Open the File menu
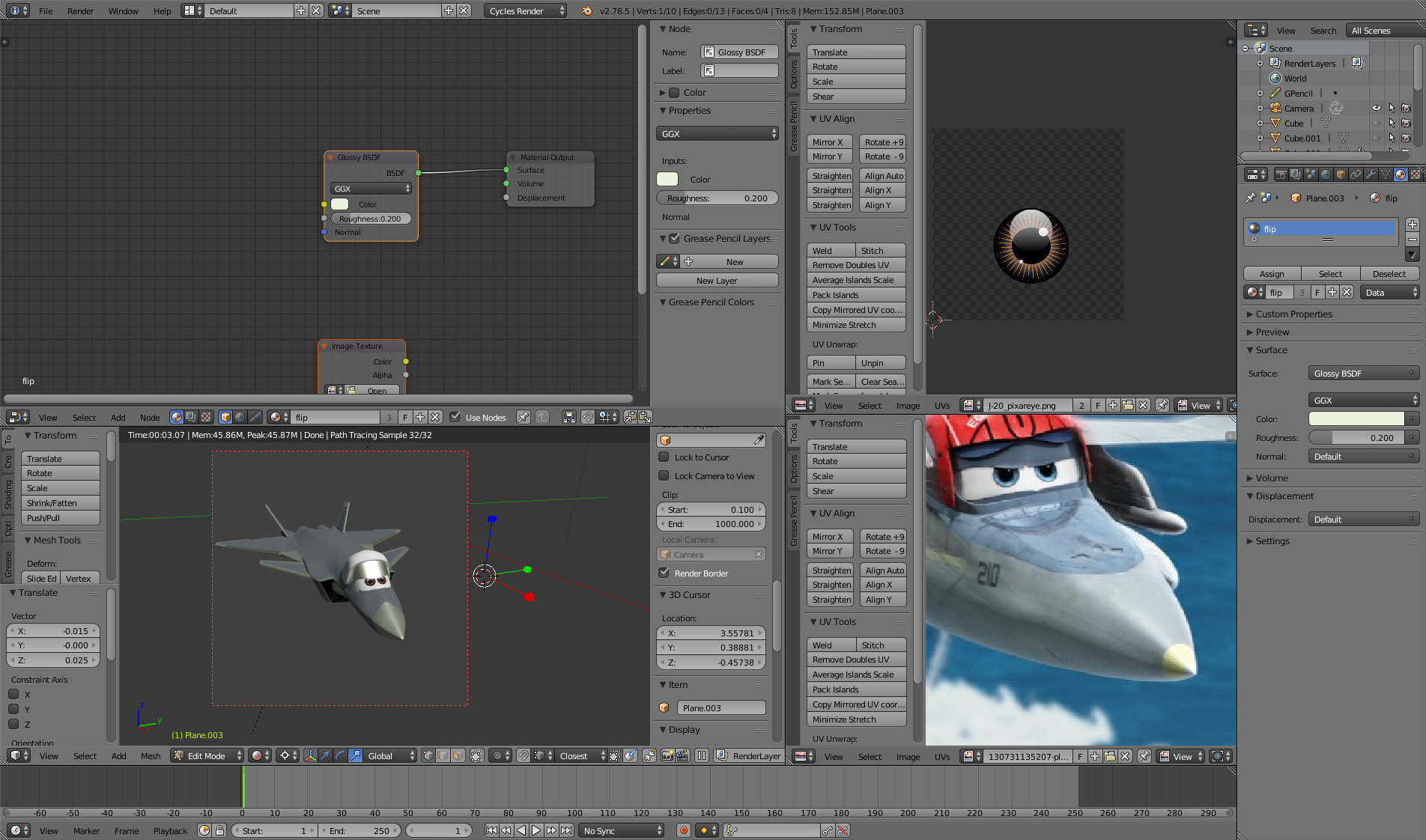 click(x=46, y=11)
